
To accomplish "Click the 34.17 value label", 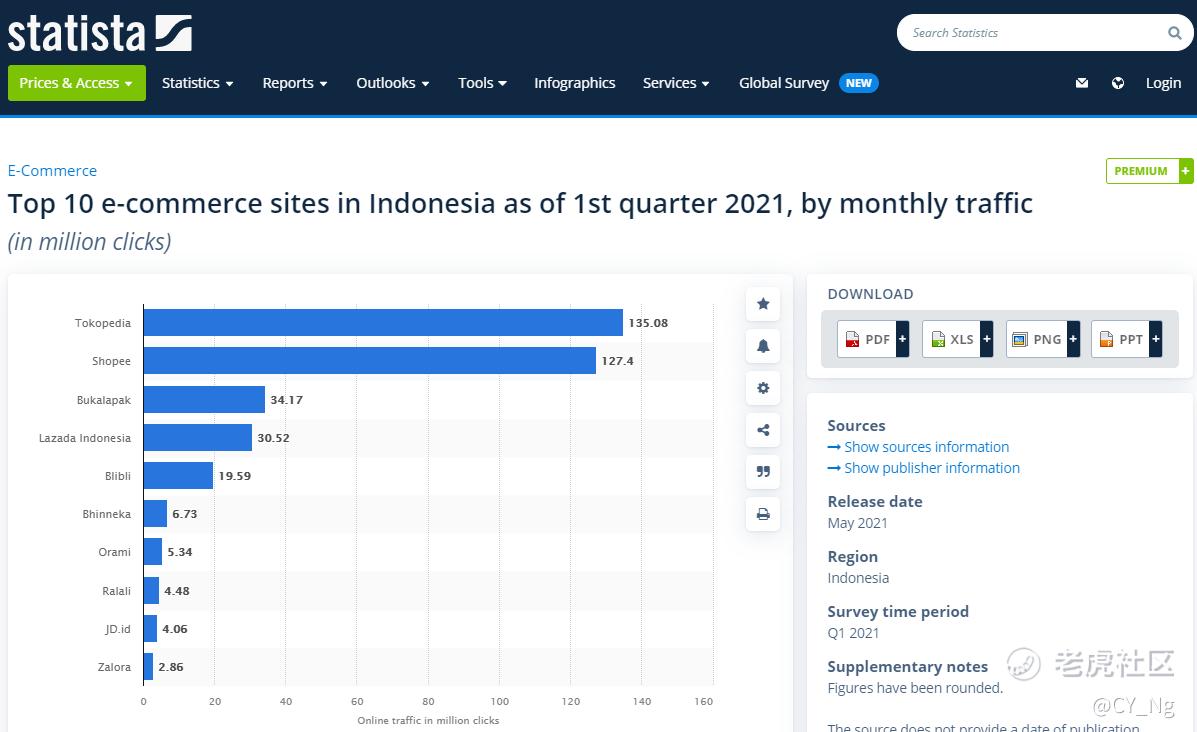I will point(286,400).
